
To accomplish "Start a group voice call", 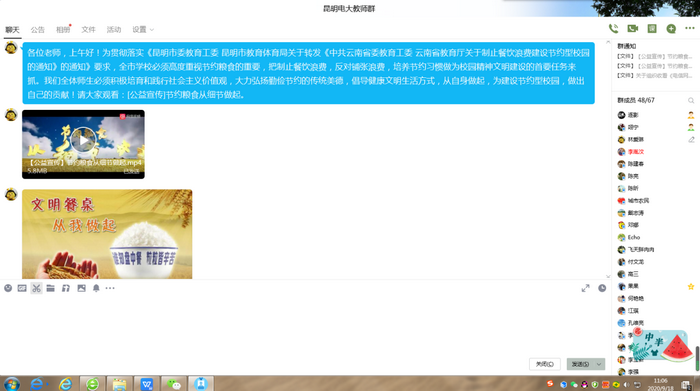I will coord(613,29).
